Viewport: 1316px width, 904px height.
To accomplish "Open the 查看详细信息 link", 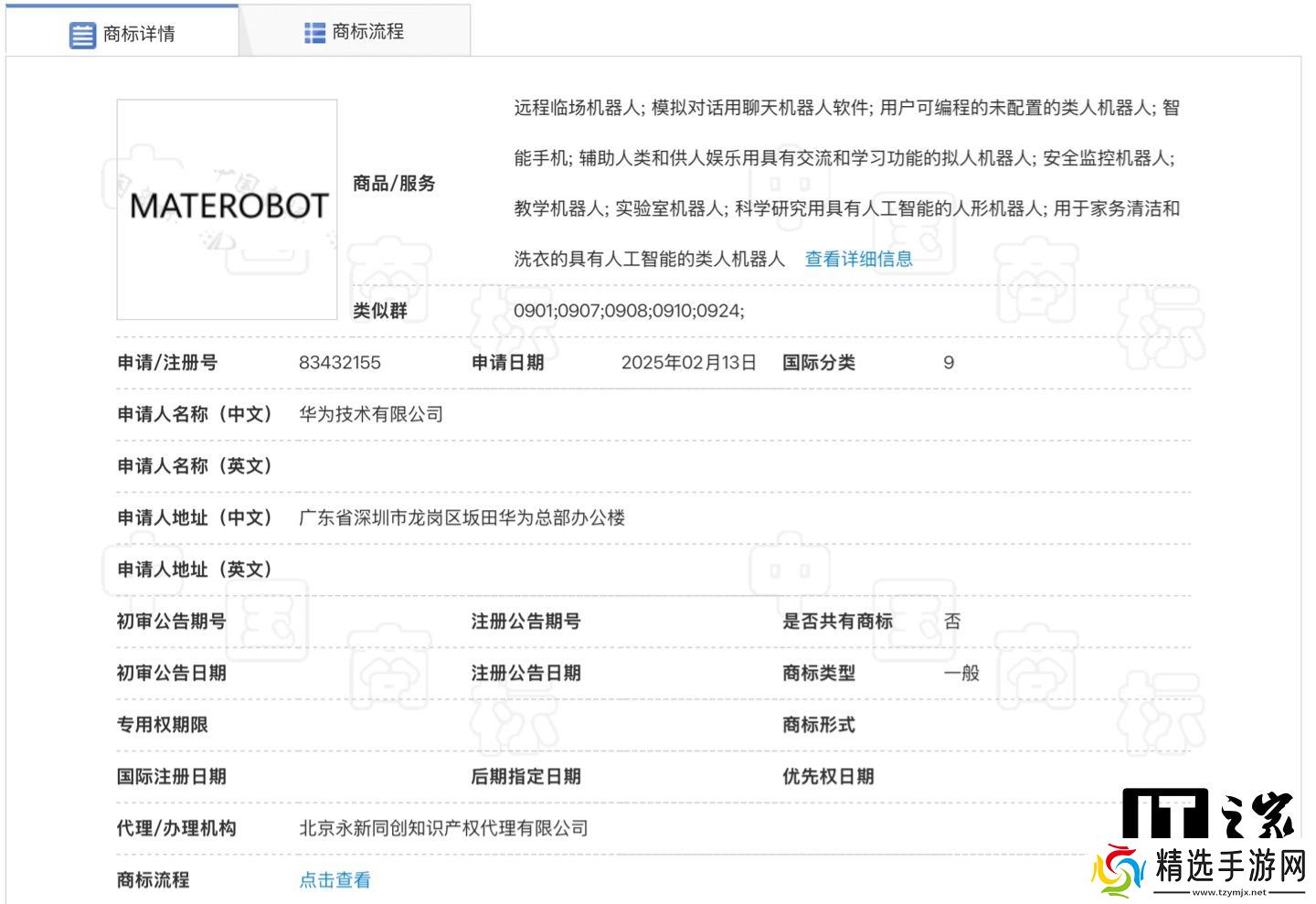I will (858, 259).
